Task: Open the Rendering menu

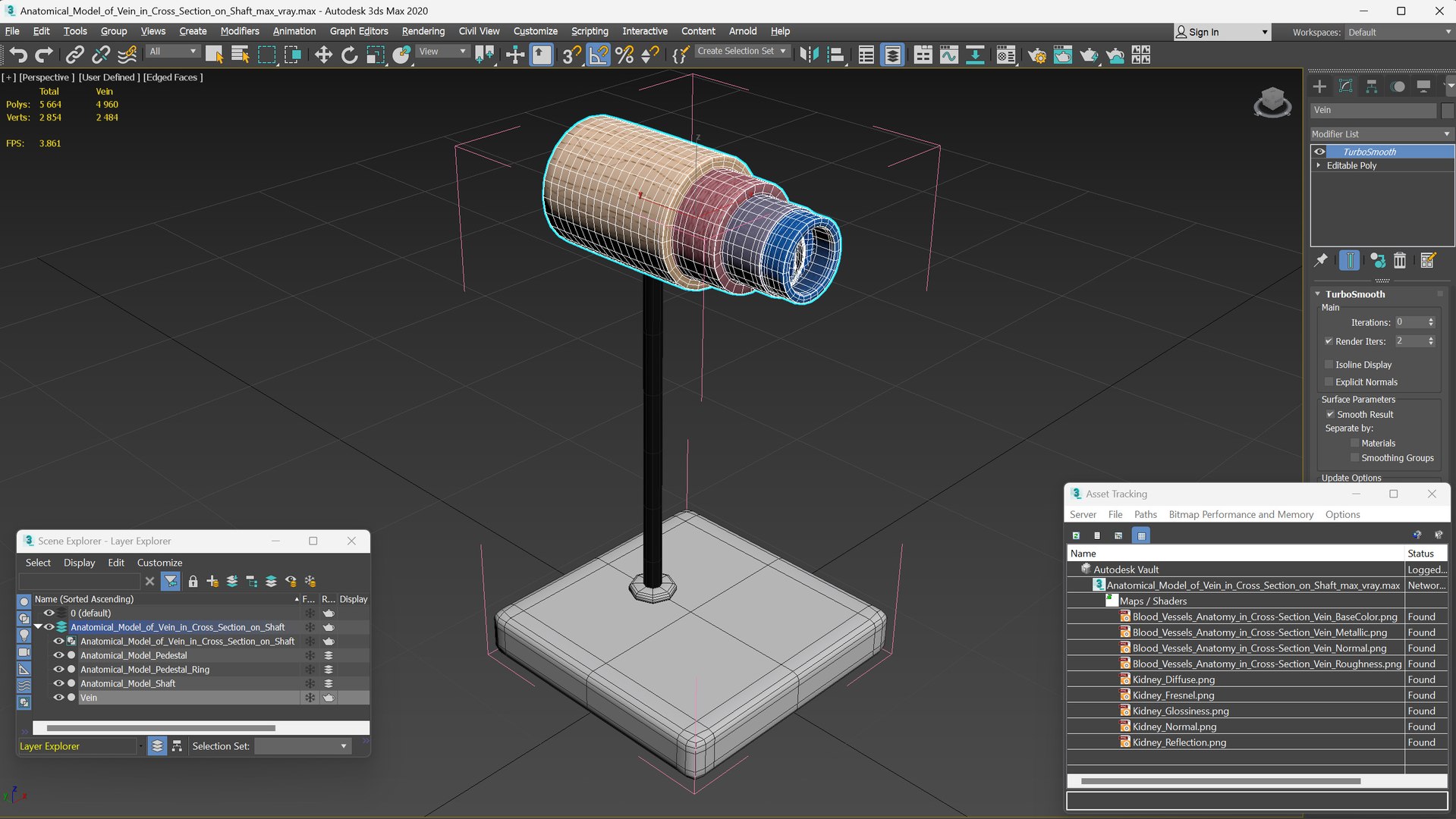Action: (423, 31)
